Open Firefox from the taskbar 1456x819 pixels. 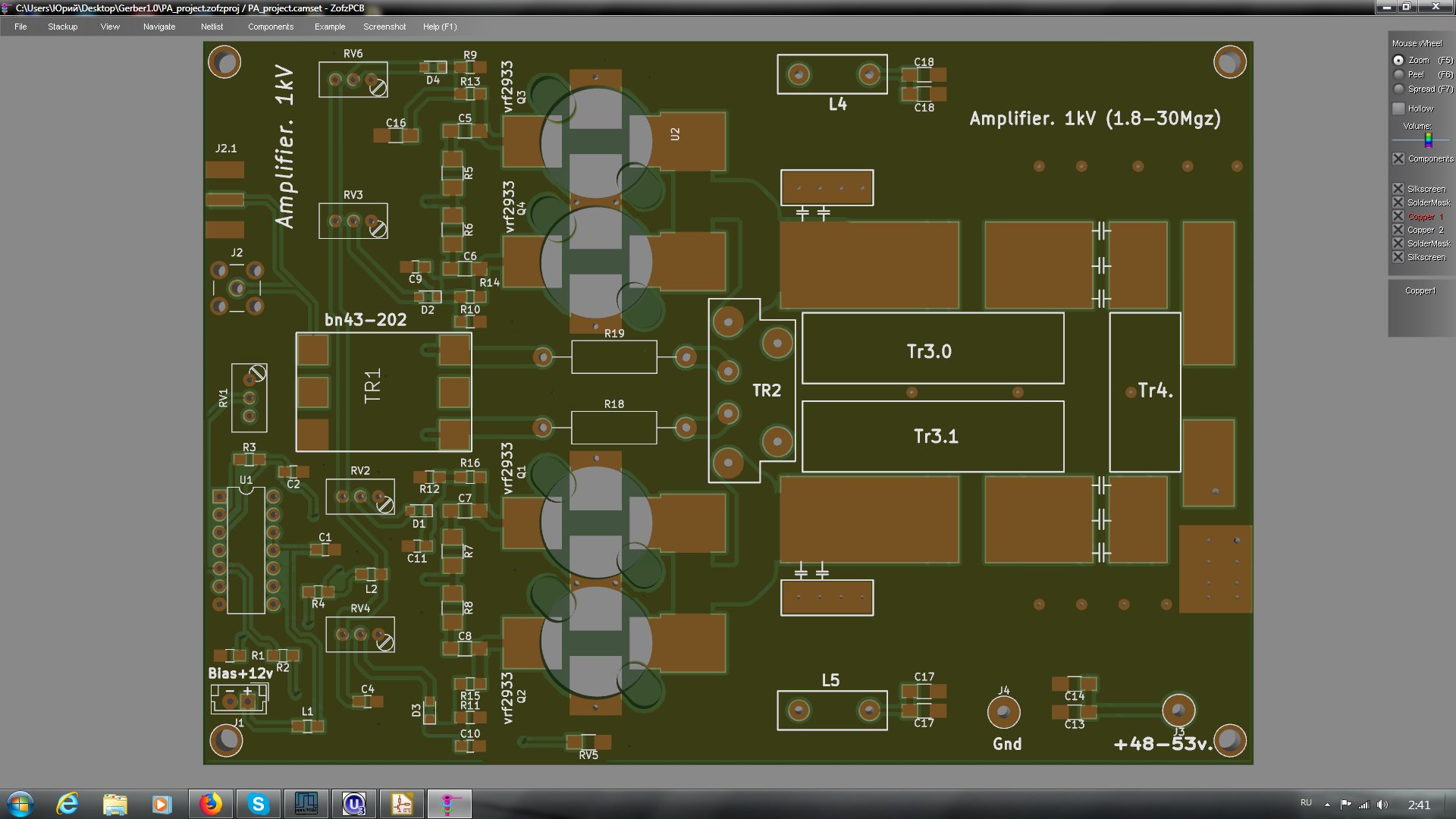coord(210,804)
